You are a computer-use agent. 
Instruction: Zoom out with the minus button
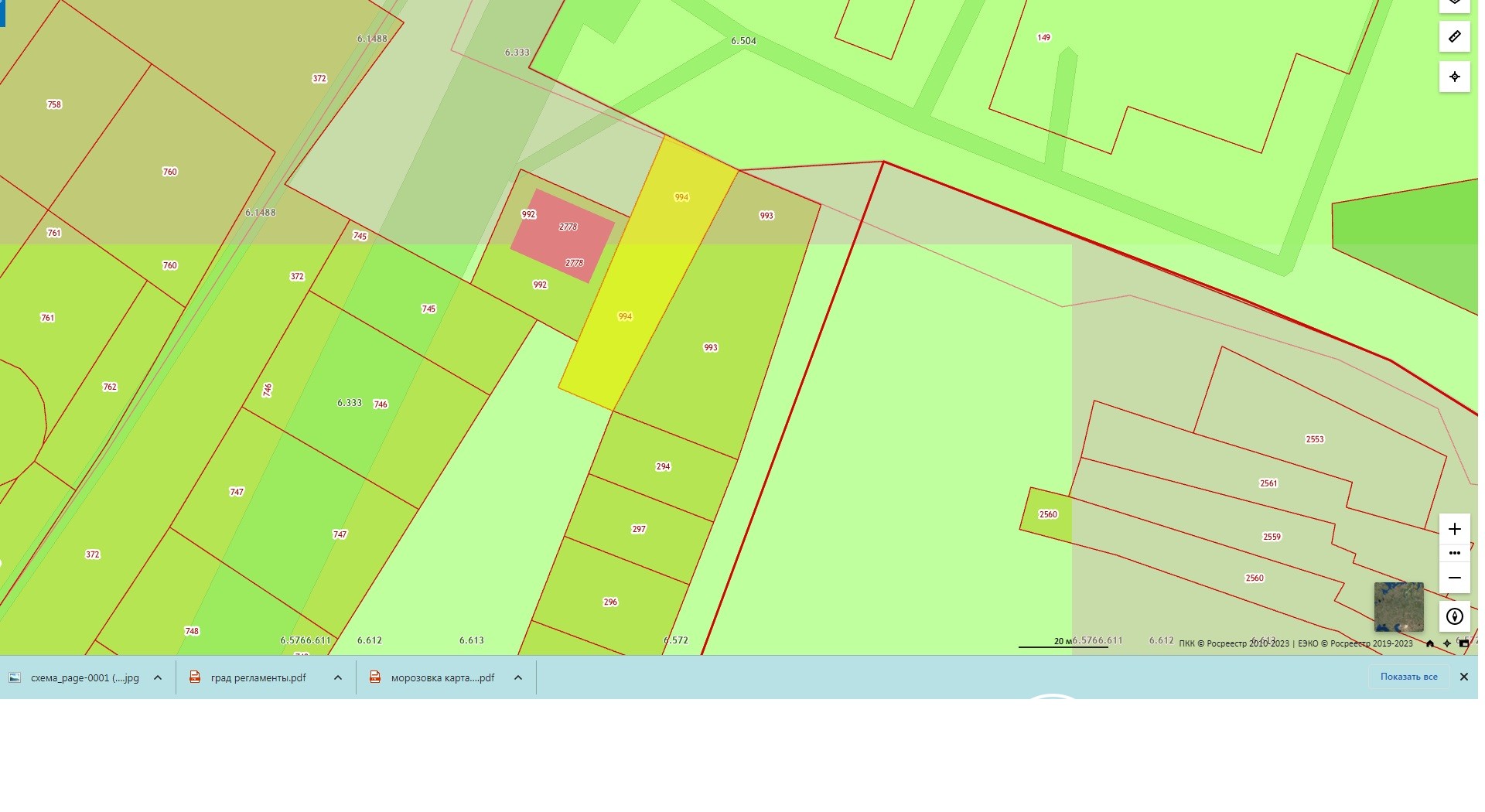click(x=1454, y=578)
